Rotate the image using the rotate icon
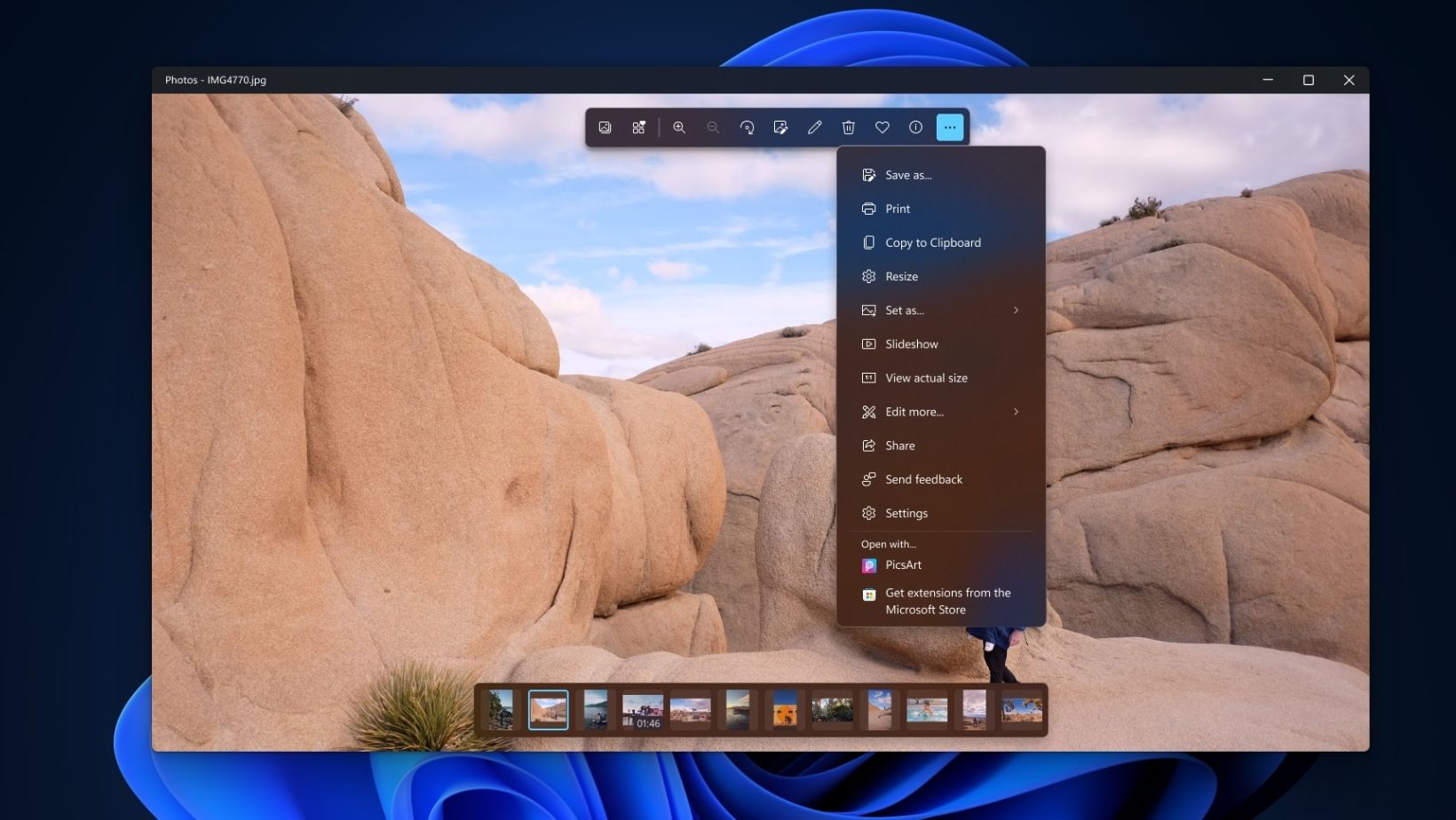 coord(747,128)
